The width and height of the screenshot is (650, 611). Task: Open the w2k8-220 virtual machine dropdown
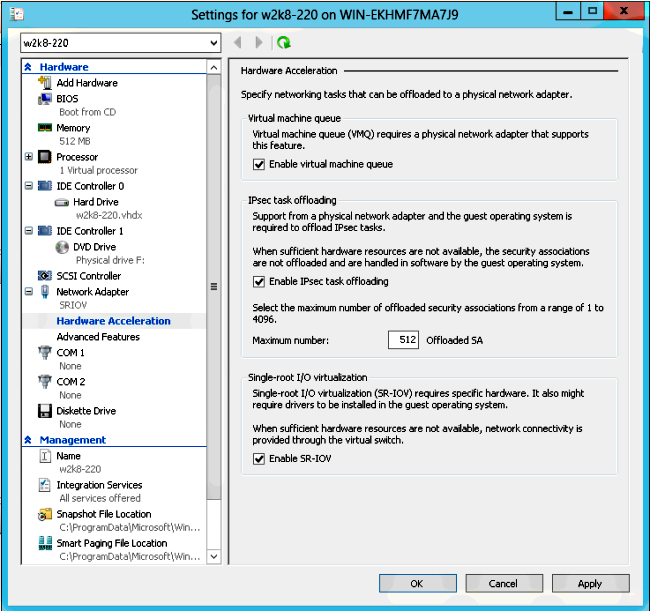pyautogui.click(x=213, y=43)
